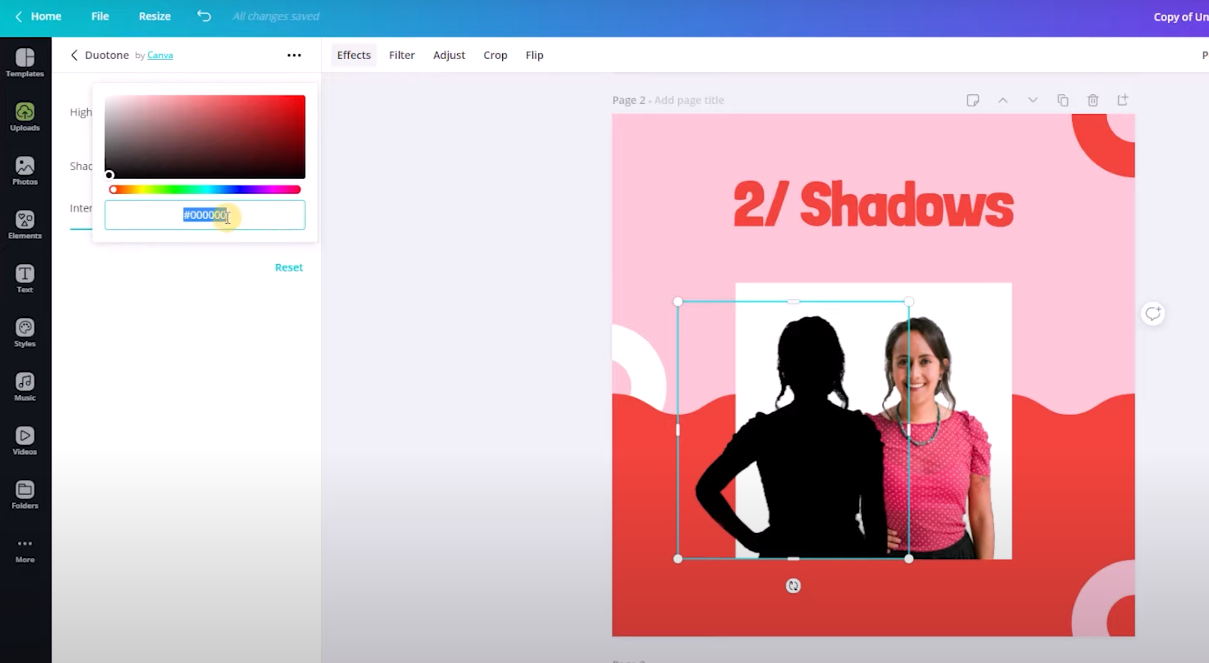Select the Crop option
This screenshot has width=1209, height=663.
(x=496, y=55)
